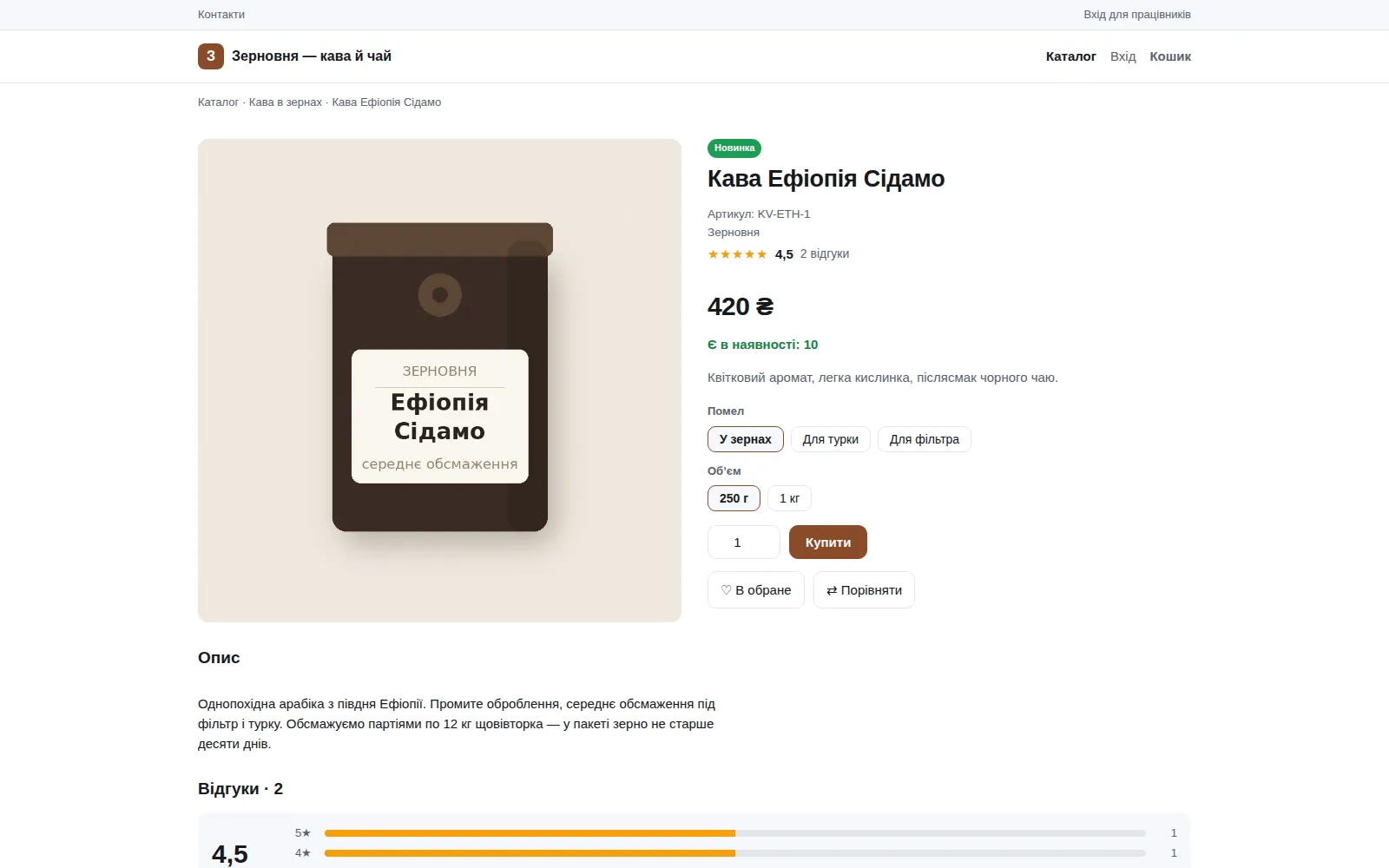This screenshot has width=1389, height=868.
Task: Click the heading Відгуки · 2
Action: (x=240, y=789)
